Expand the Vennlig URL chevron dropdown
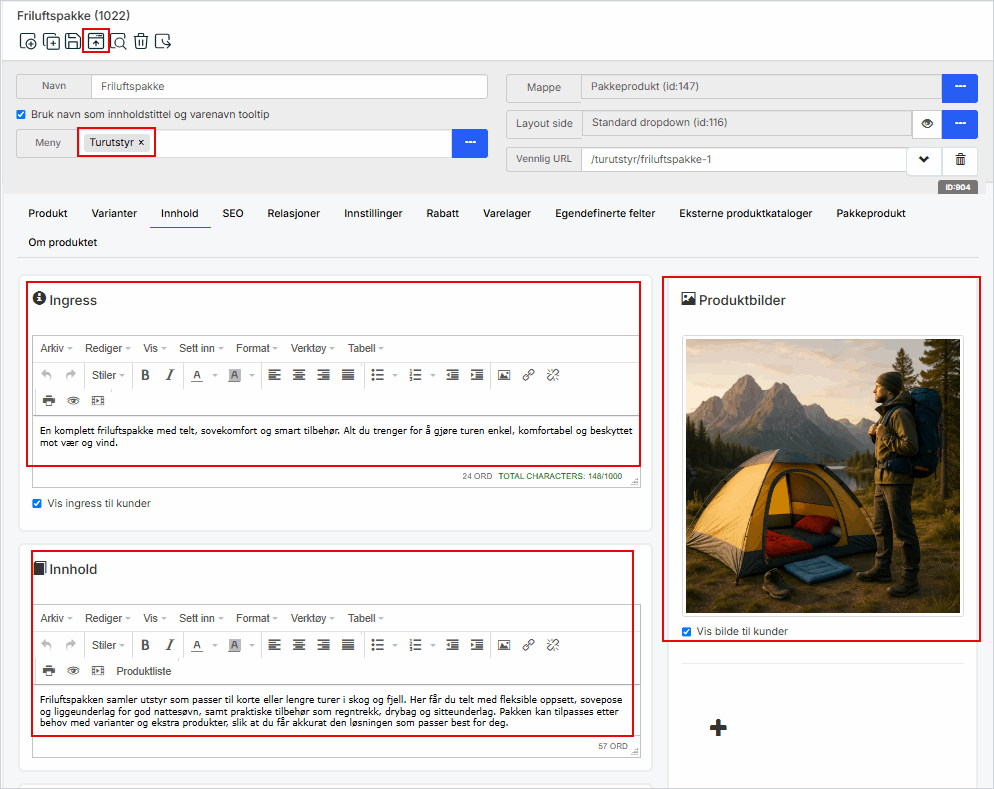Screen dimensions: 994x789 924,160
